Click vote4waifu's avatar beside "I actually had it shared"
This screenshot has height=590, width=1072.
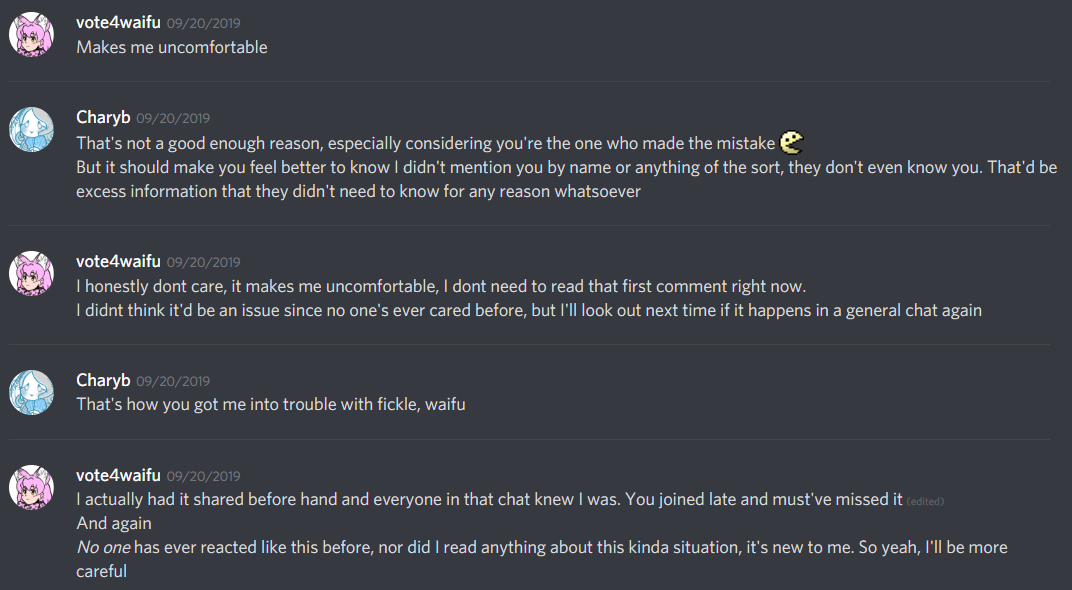[x=31, y=487]
